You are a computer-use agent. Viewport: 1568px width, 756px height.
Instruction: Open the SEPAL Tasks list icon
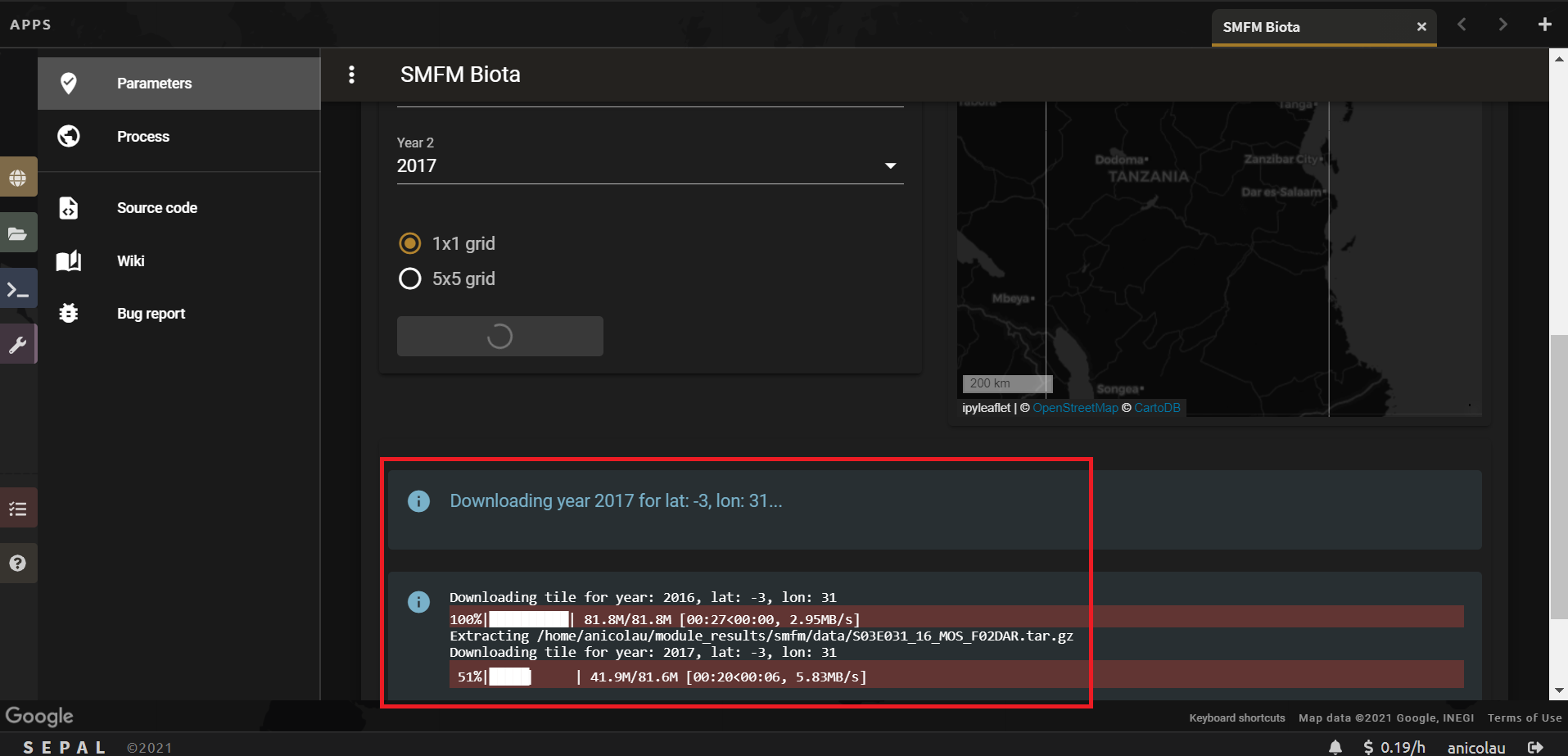[x=18, y=509]
